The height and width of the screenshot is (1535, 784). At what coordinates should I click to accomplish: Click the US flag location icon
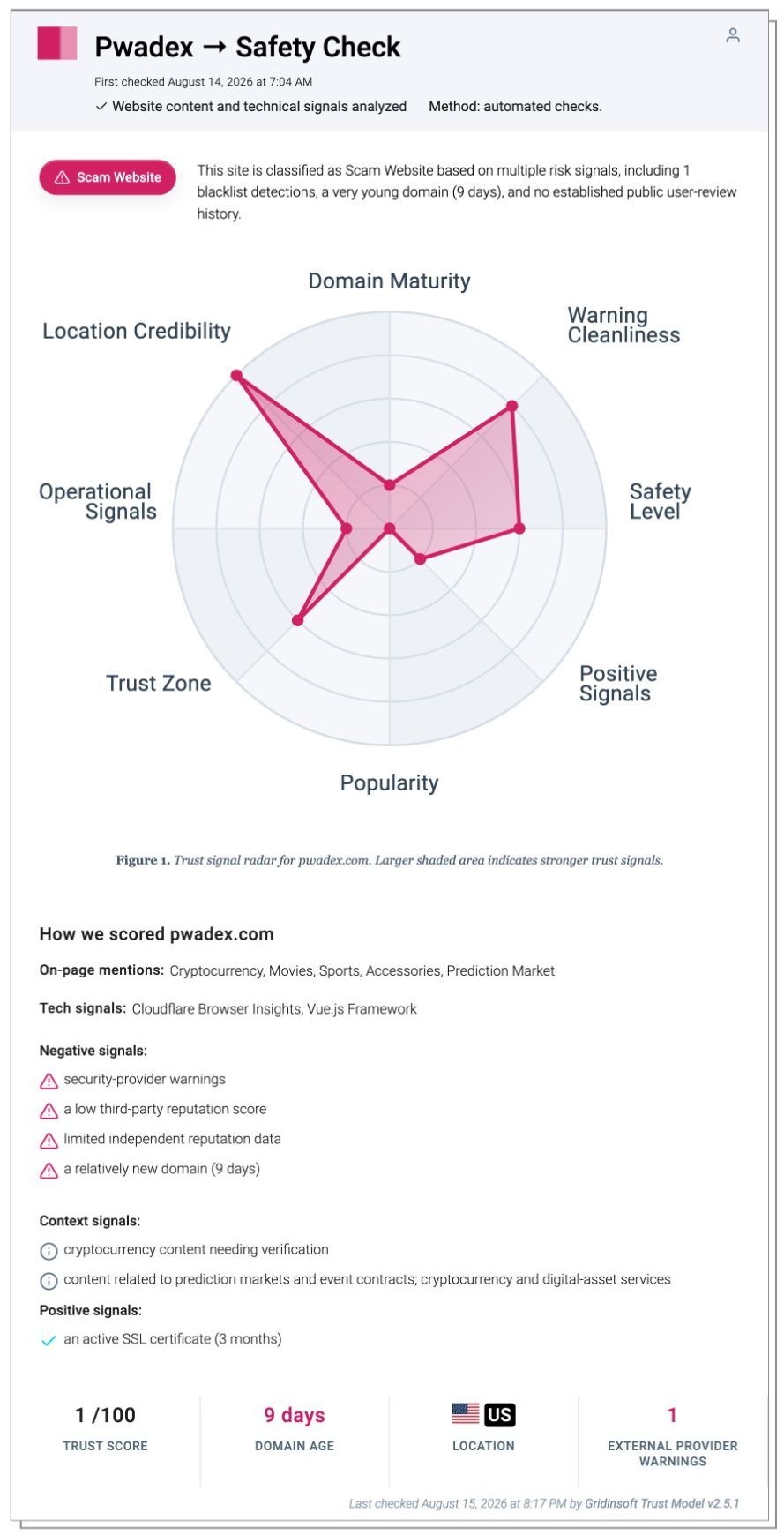point(466,1414)
